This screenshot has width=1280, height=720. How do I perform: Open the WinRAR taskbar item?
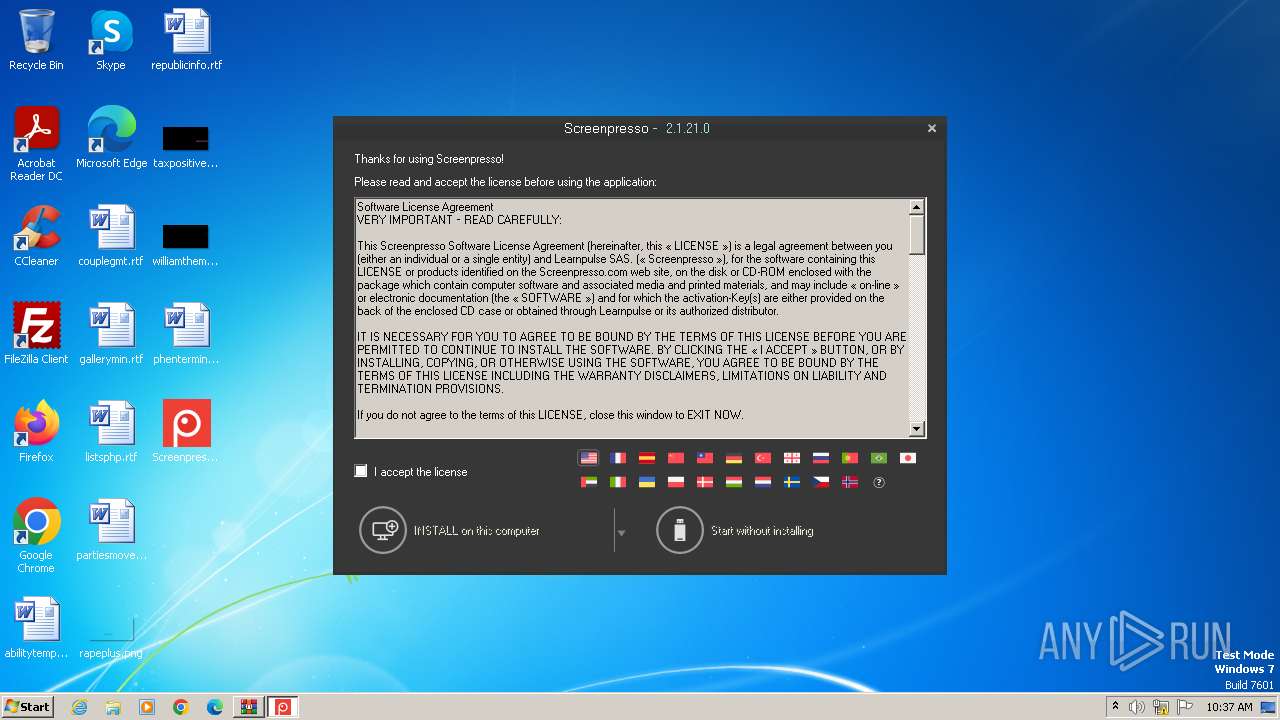coord(248,707)
